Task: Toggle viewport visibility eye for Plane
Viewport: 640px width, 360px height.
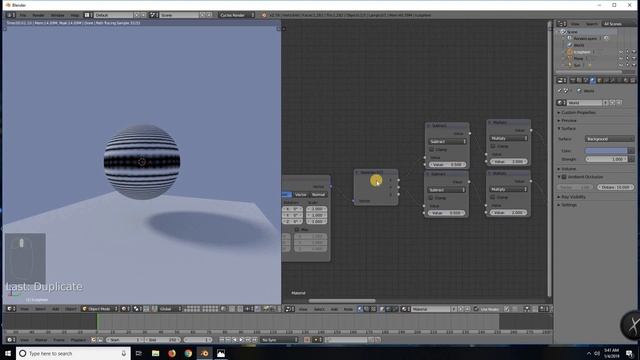Action: (x=621, y=58)
